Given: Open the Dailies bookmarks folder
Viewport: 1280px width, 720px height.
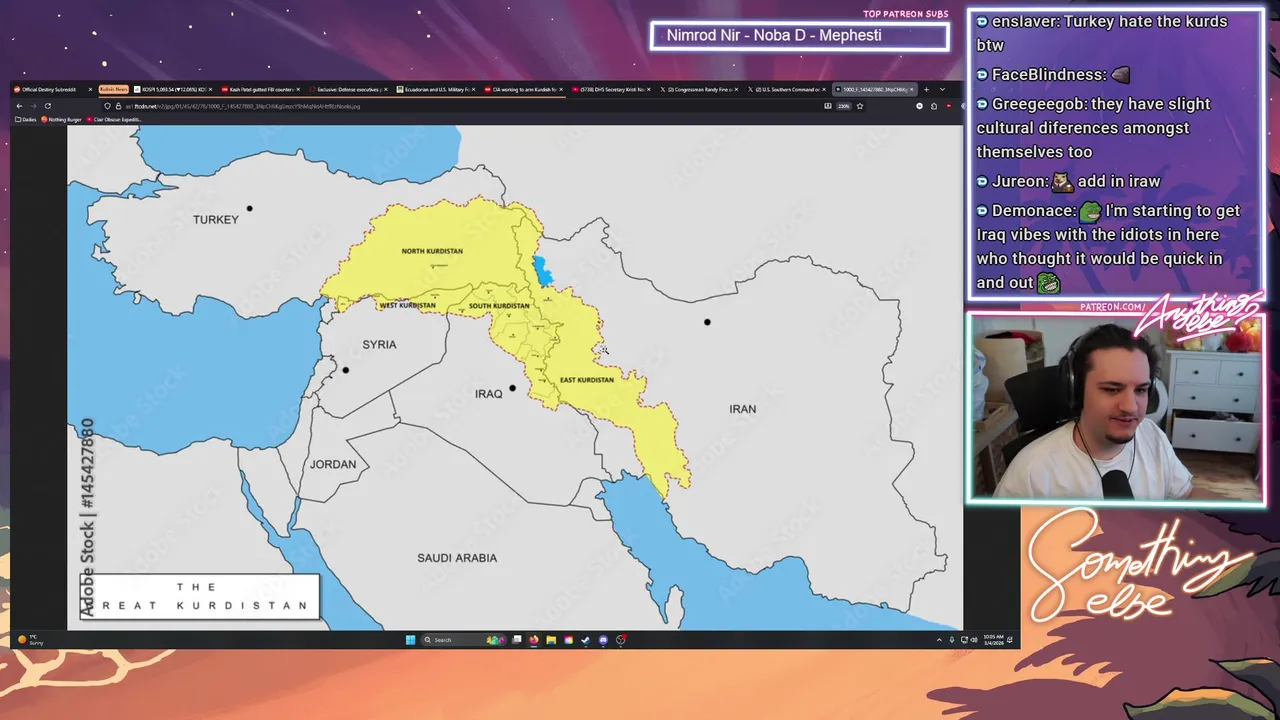Looking at the screenshot, I should click(26, 119).
